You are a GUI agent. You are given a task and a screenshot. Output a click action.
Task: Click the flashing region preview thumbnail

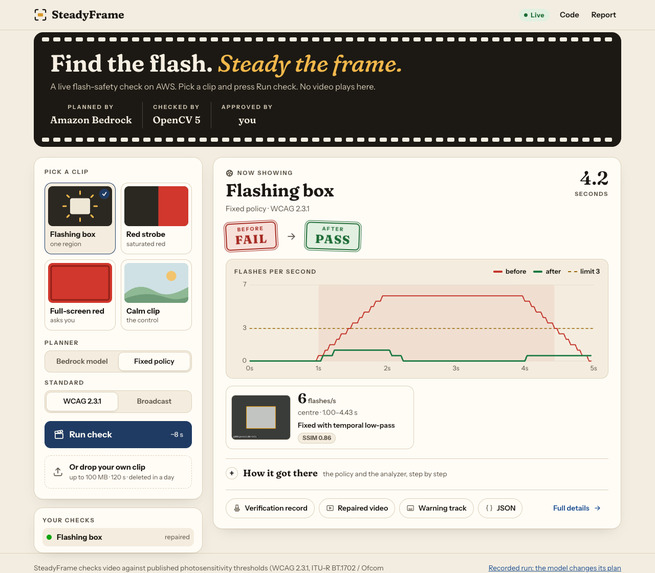[x=261, y=417]
